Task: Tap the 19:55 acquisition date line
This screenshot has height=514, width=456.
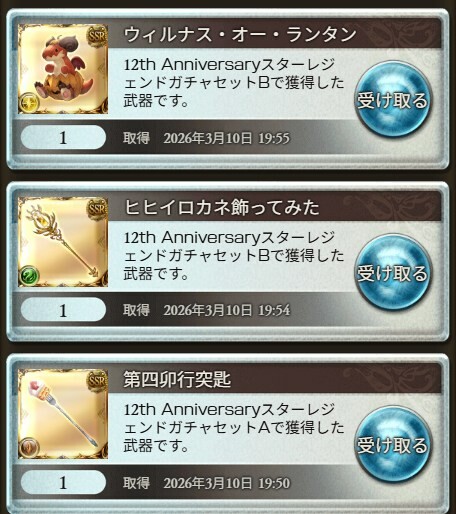Action: (206, 138)
